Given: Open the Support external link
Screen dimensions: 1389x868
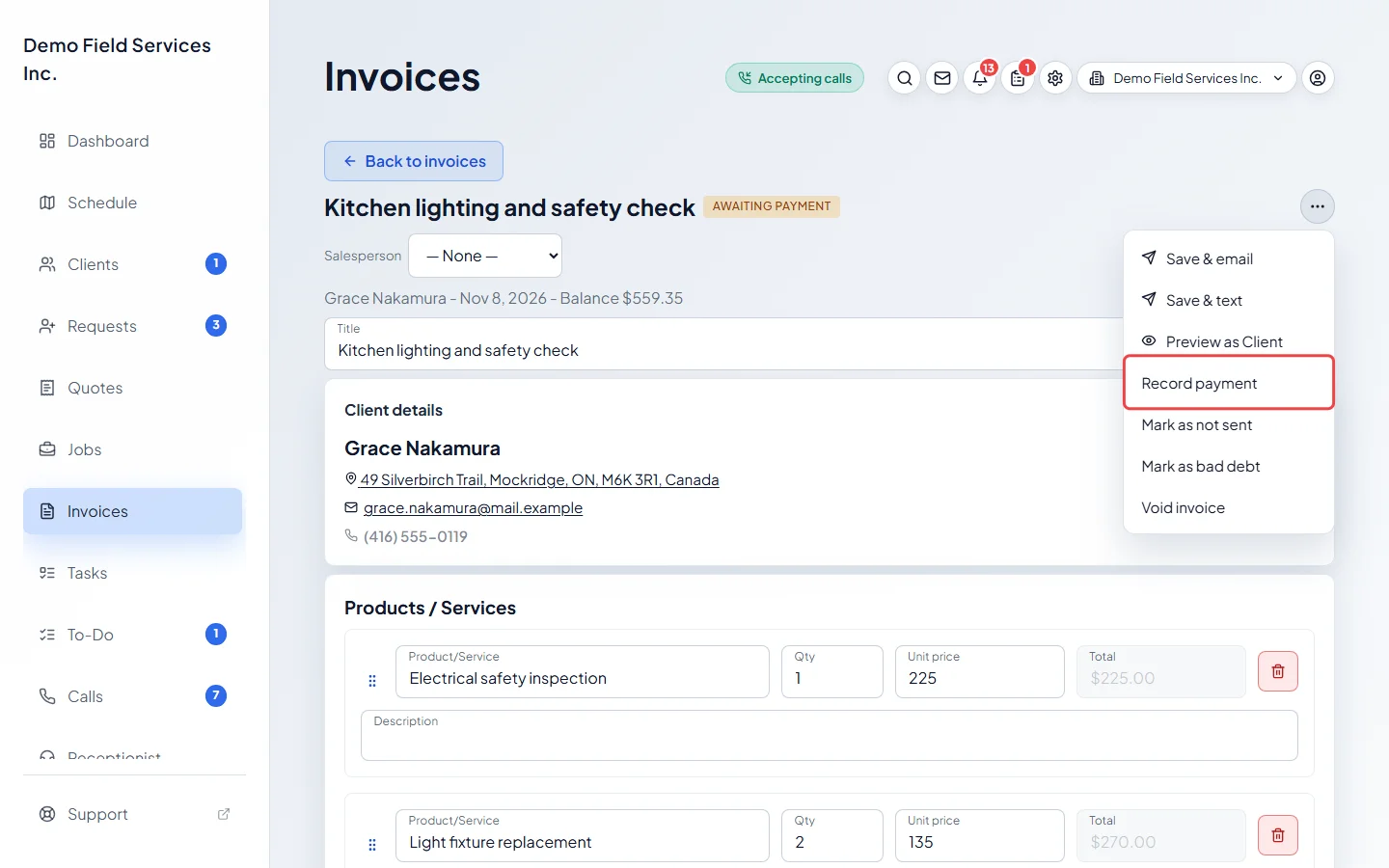Looking at the screenshot, I should tap(133, 814).
